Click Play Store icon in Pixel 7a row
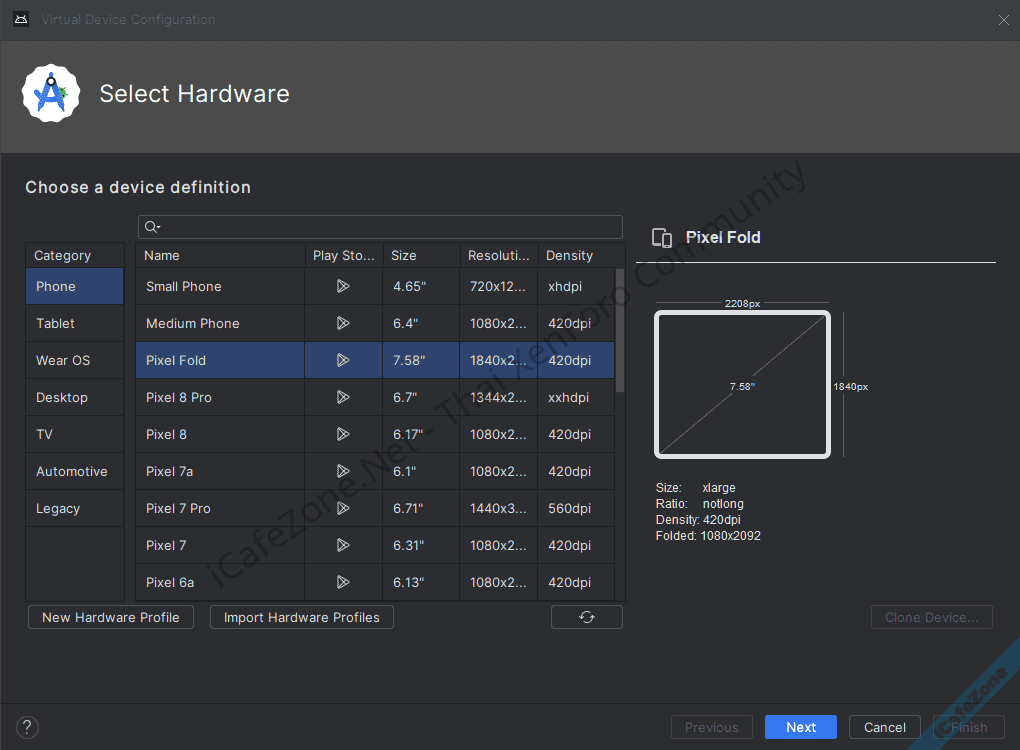 pyautogui.click(x=343, y=471)
